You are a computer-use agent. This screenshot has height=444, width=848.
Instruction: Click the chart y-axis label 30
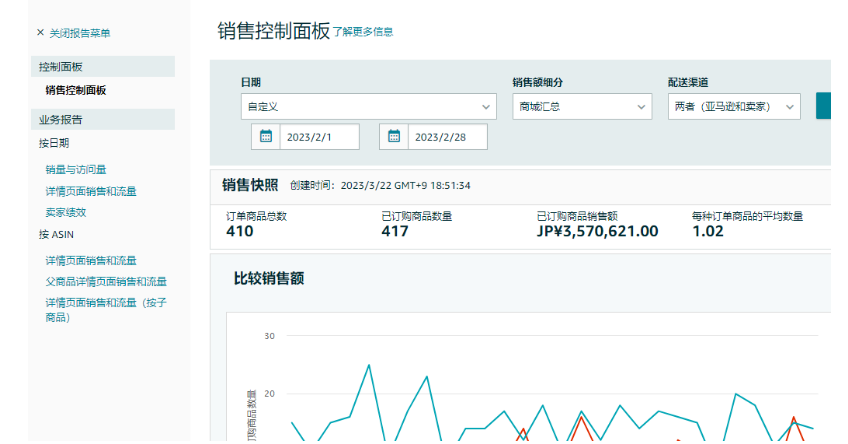tap(269, 336)
